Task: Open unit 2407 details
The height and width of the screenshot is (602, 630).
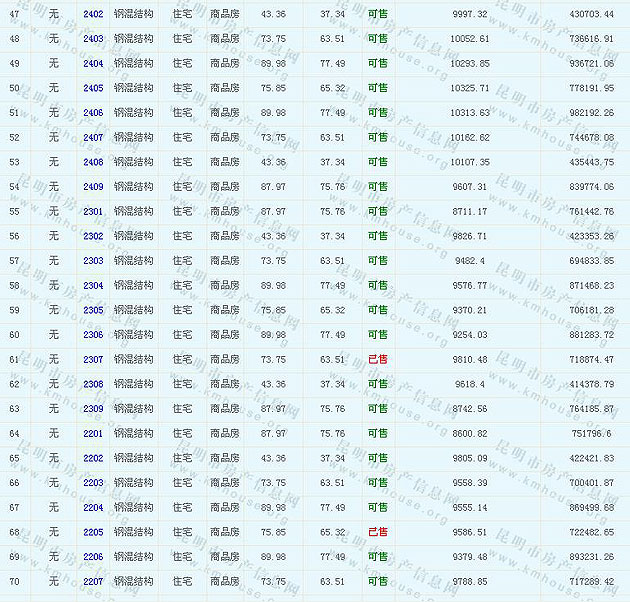Action: pos(93,137)
